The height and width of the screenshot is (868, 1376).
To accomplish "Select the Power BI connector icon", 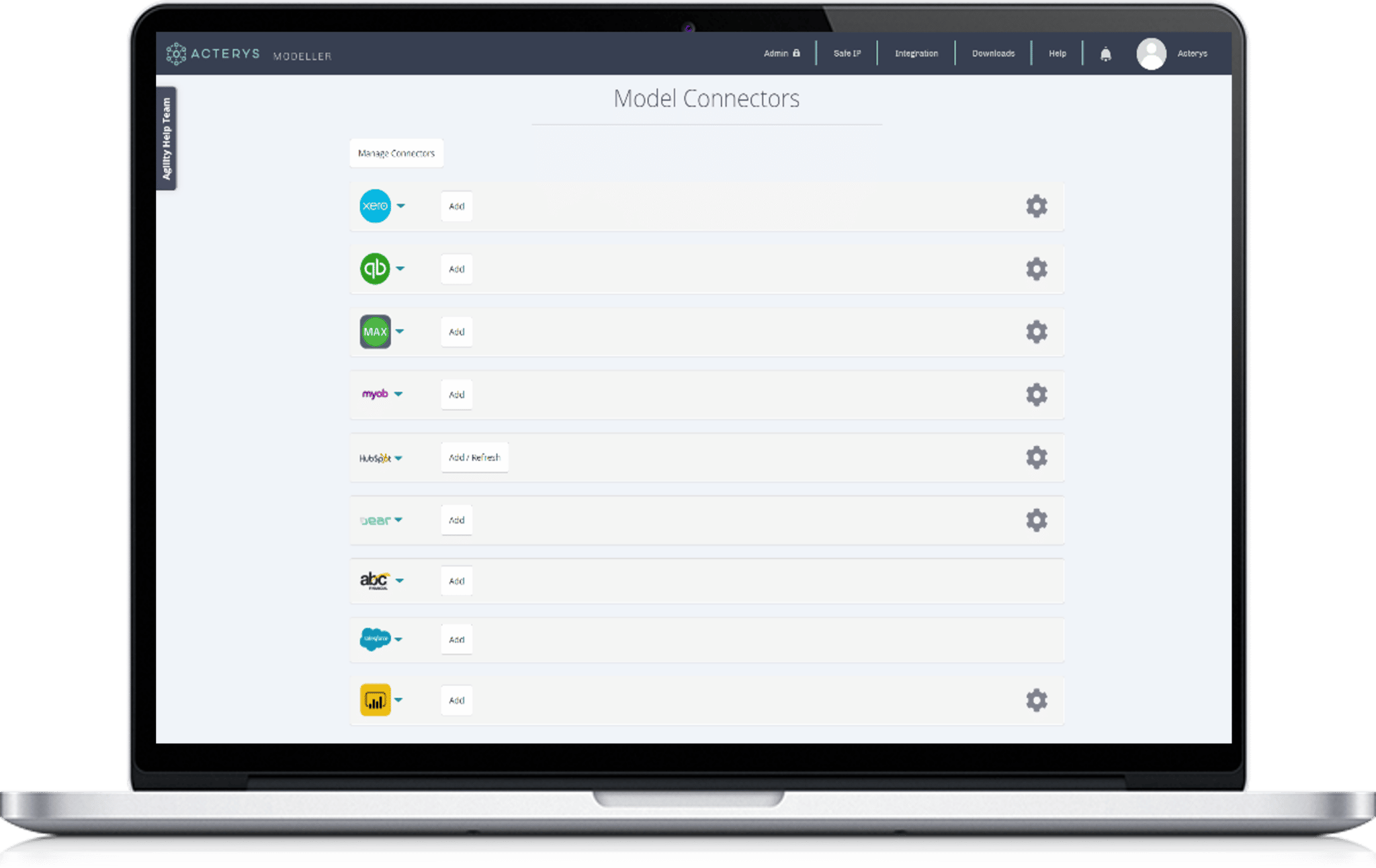I will (x=376, y=700).
